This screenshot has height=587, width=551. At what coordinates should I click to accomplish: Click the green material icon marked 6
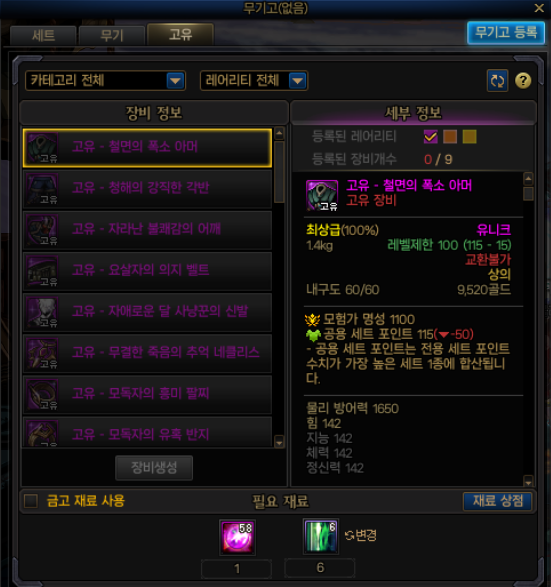click(x=321, y=536)
